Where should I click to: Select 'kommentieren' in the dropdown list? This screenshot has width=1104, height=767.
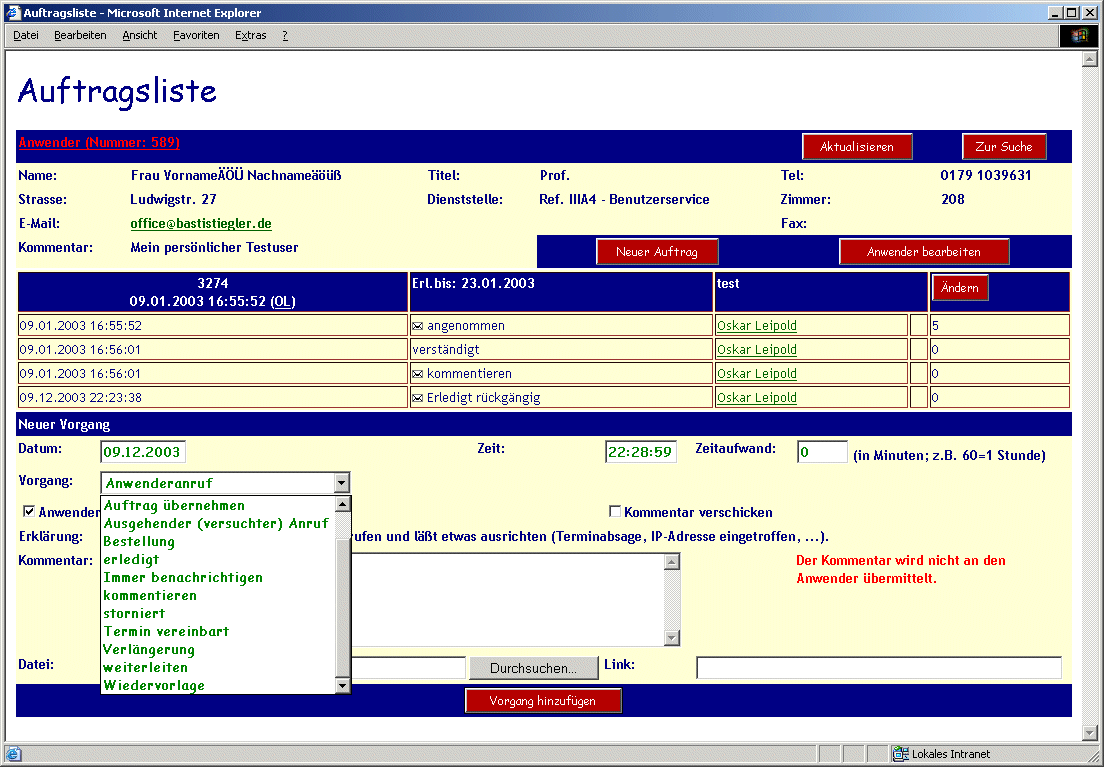tap(150, 596)
